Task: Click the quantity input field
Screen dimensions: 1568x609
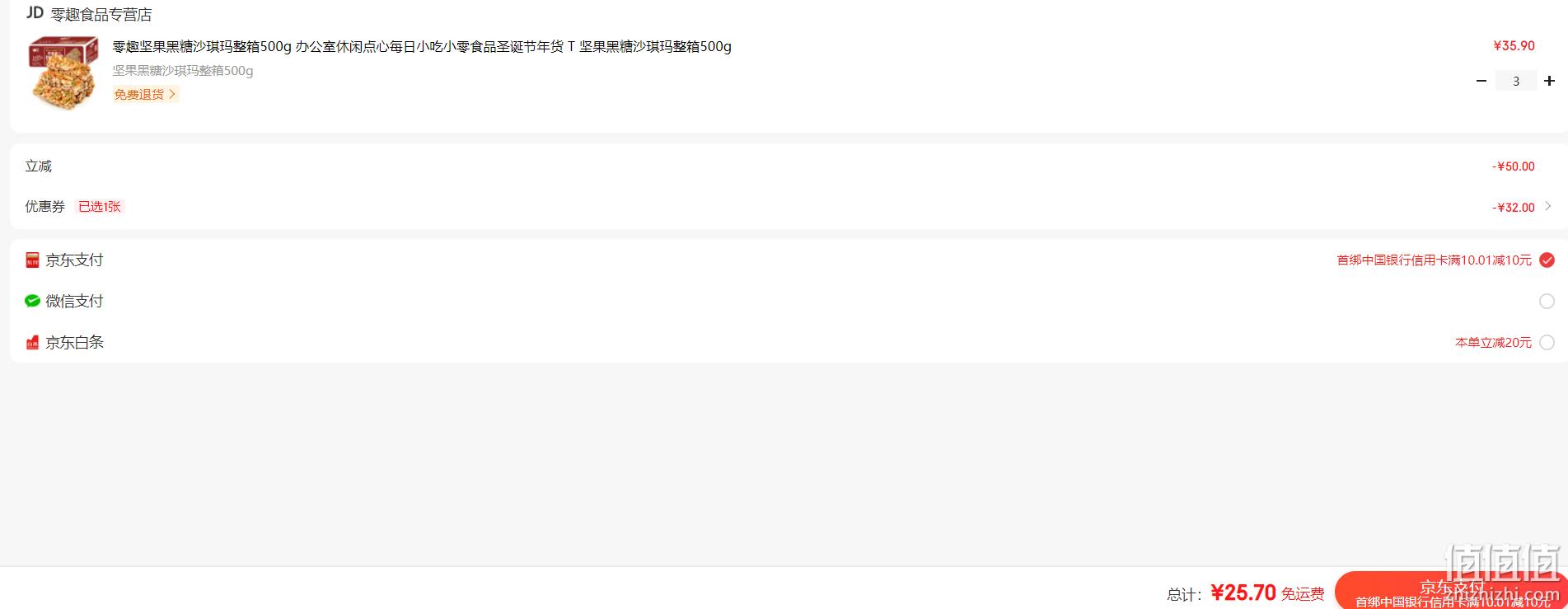Action: [1515, 81]
